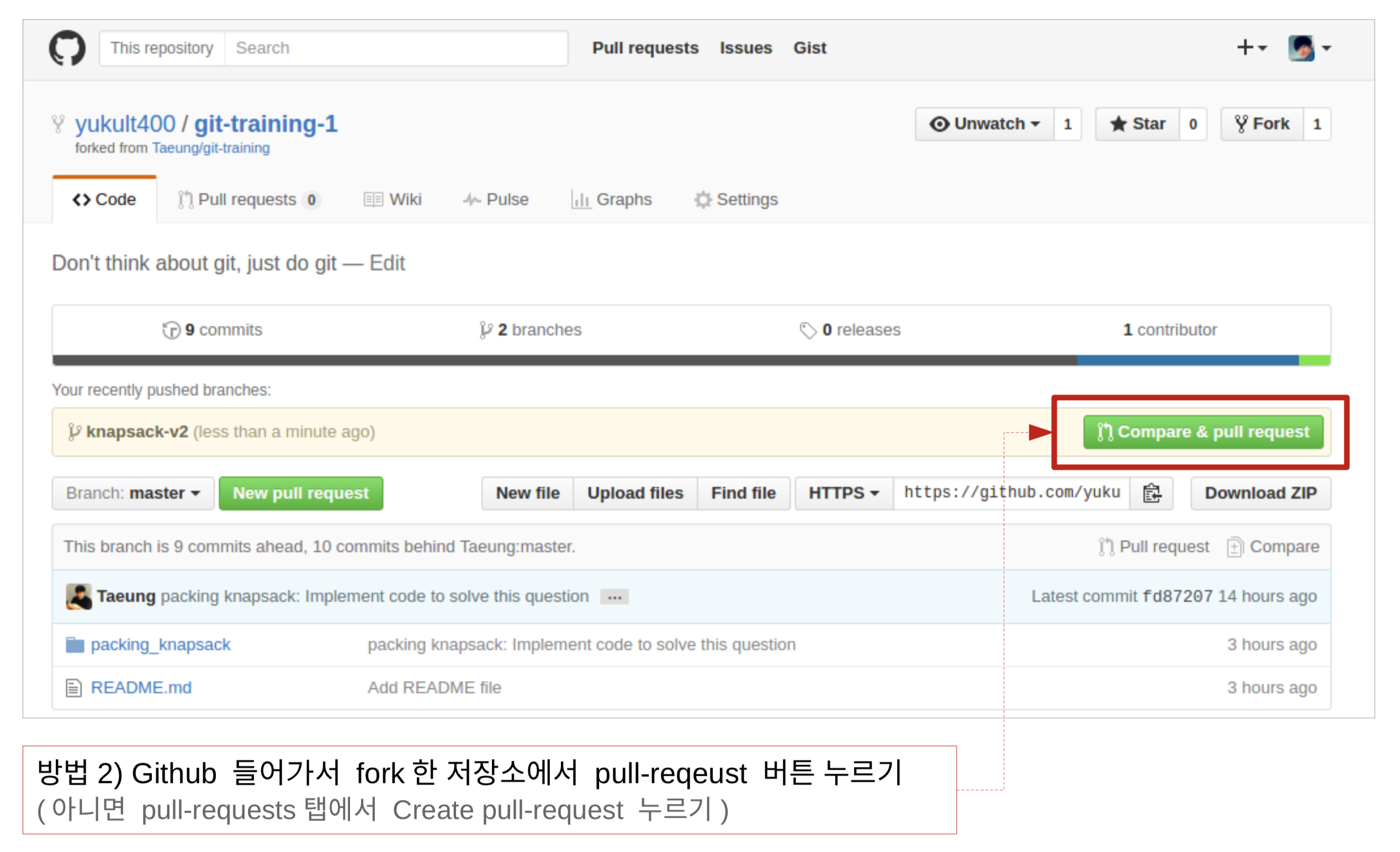This screenshot has height=852, width=1400.
Task: Open the Branch: master selector
Action: tap(133, 493)
